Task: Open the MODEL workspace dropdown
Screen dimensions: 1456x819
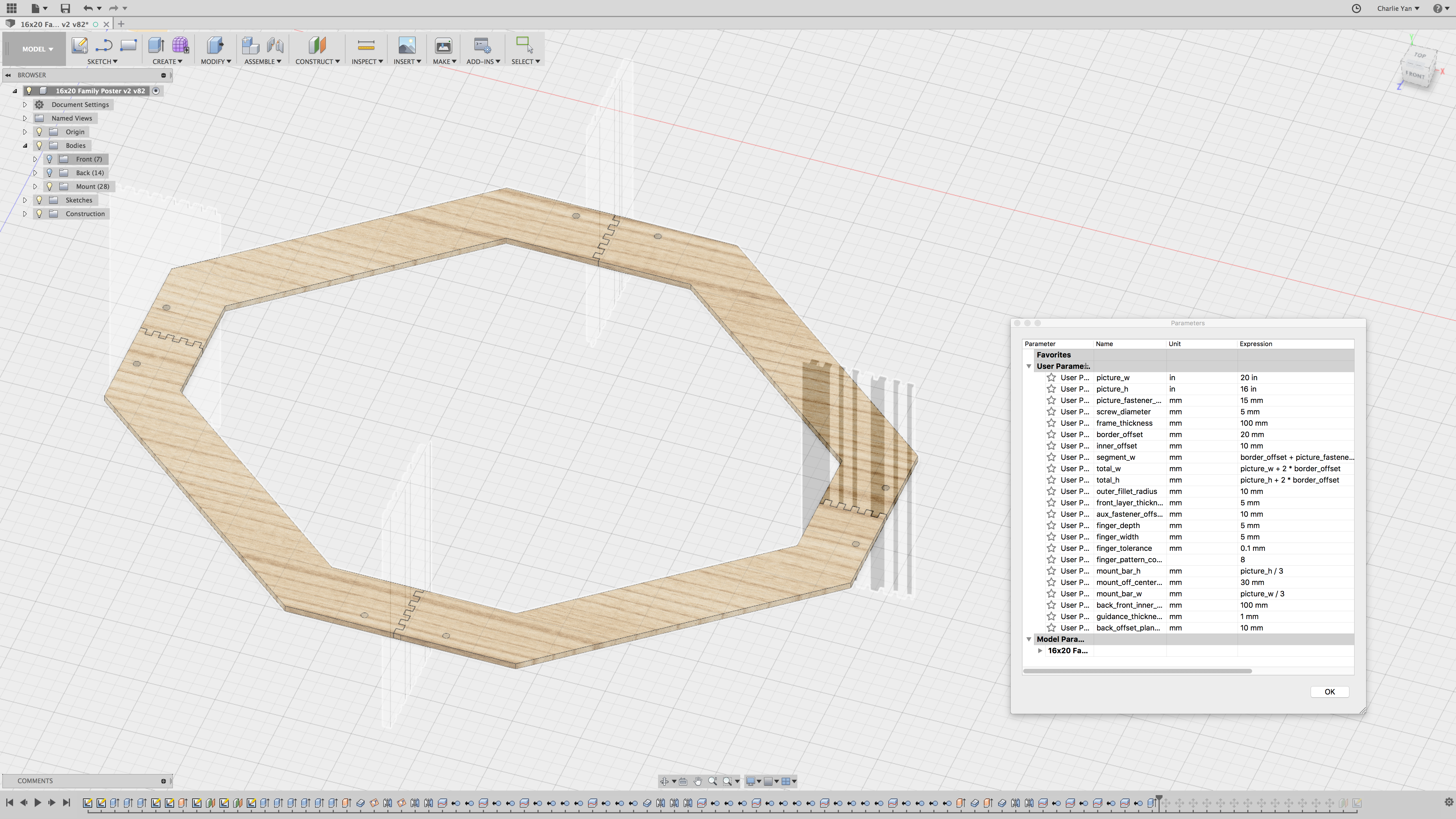Action: (x=37, y=49)
